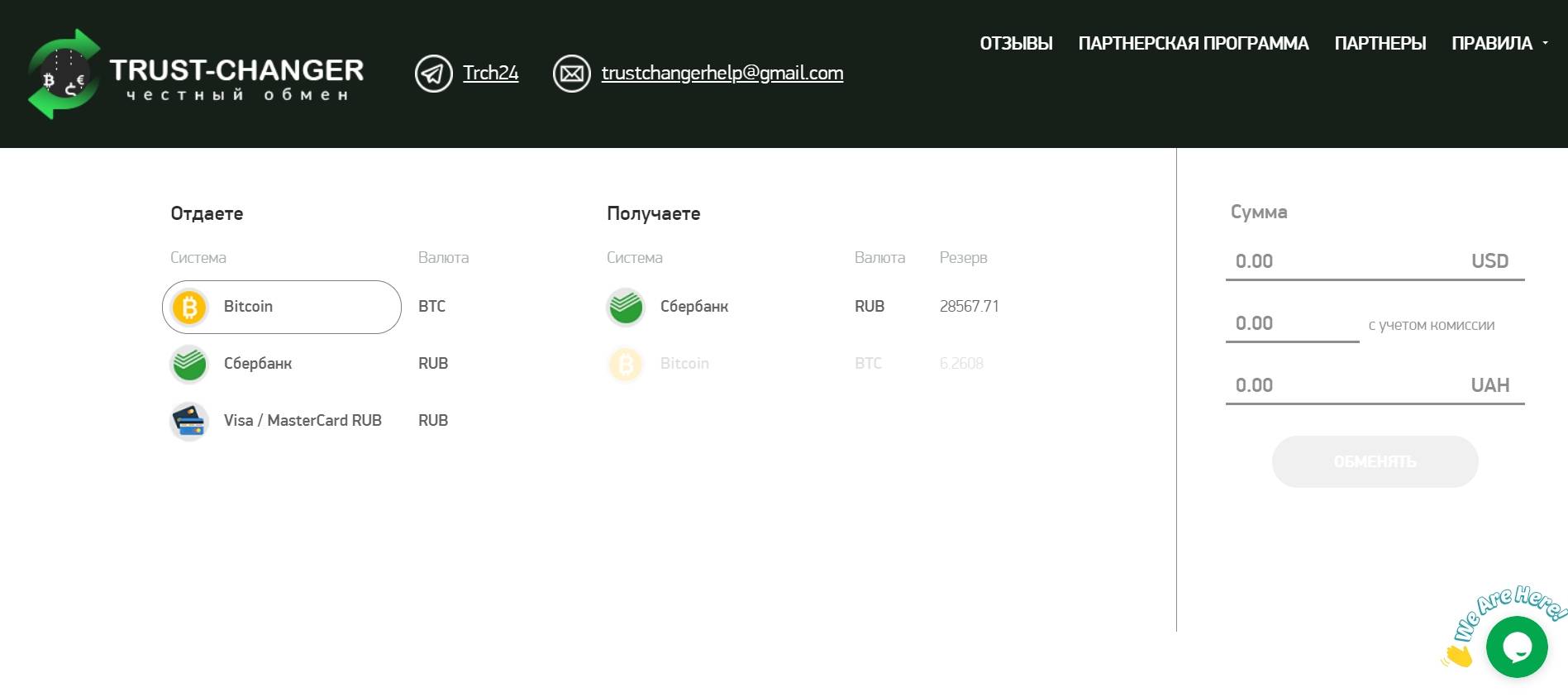Click the reserve value 6.2608
Screen dimensions: 1568x697
pyautogui.click(x=961, y=364)
